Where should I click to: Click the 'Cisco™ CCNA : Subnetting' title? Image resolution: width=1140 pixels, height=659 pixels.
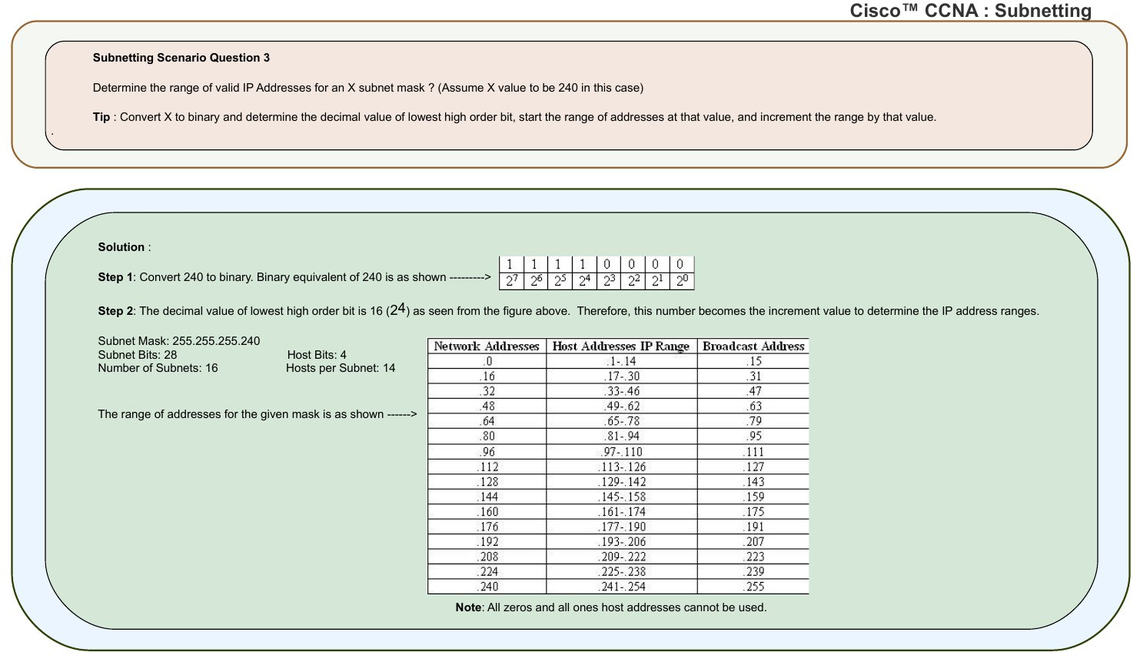[971, 10]
